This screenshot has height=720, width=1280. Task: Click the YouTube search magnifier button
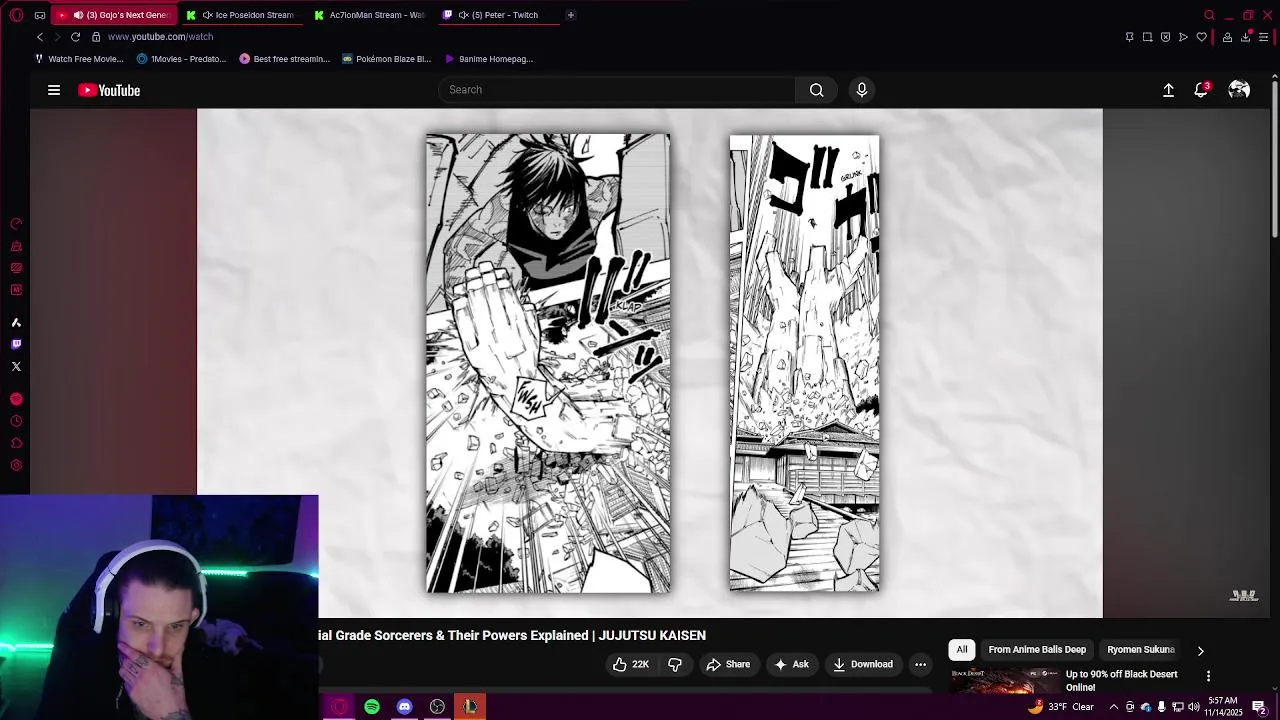(x=817, y=90)
